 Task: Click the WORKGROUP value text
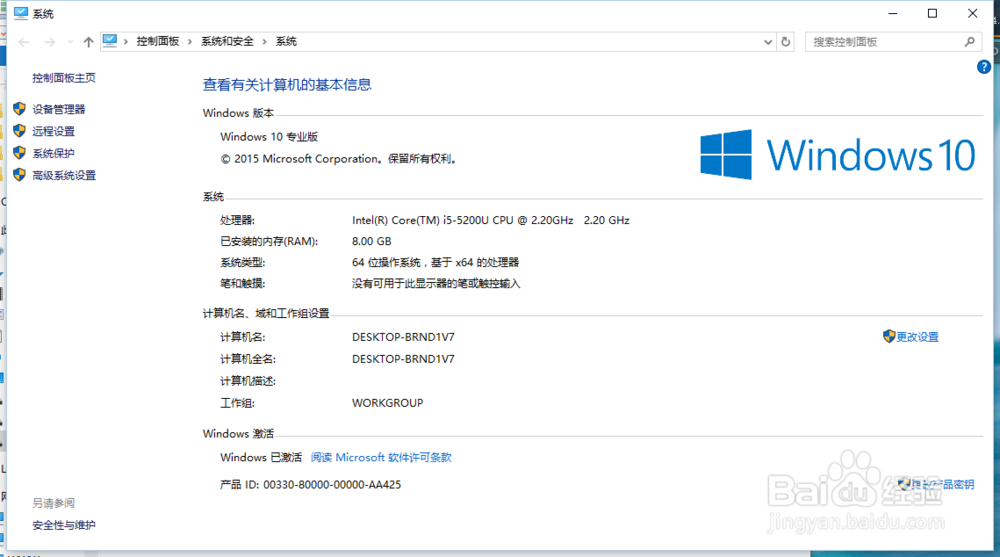387,403
